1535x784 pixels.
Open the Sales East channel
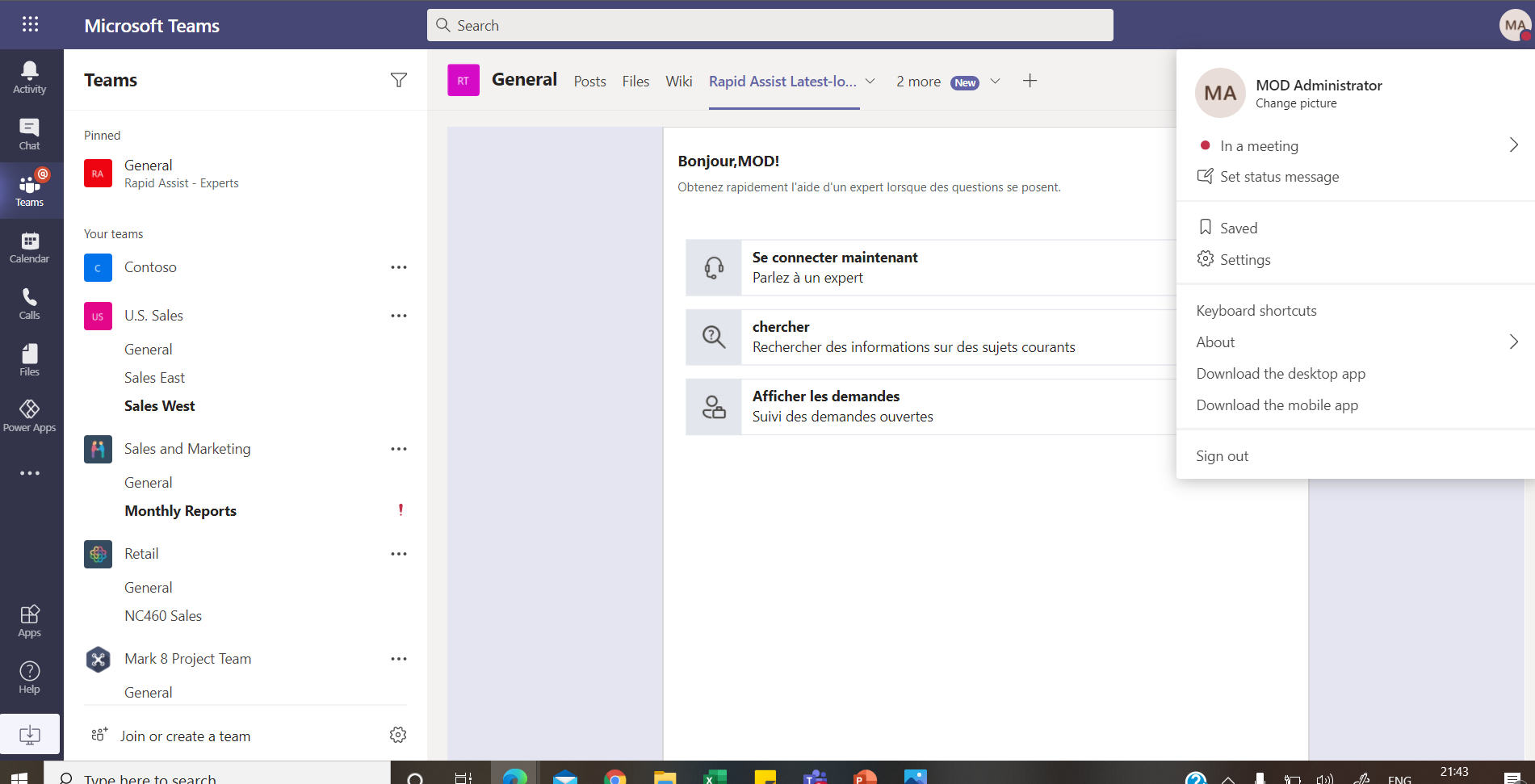coord(154,378)
